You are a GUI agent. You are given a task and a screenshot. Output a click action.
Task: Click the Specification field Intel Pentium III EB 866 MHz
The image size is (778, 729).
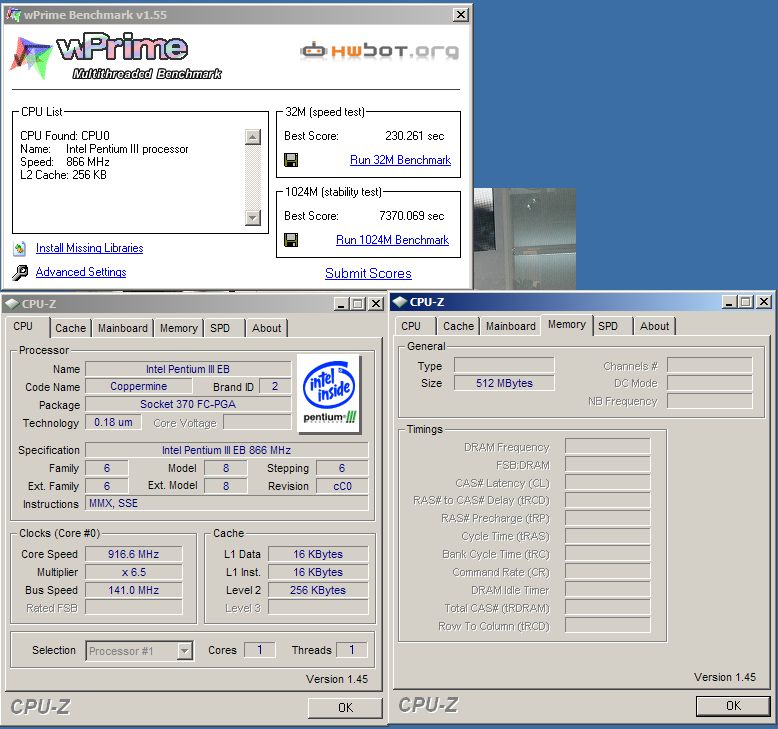click(227, 450)
